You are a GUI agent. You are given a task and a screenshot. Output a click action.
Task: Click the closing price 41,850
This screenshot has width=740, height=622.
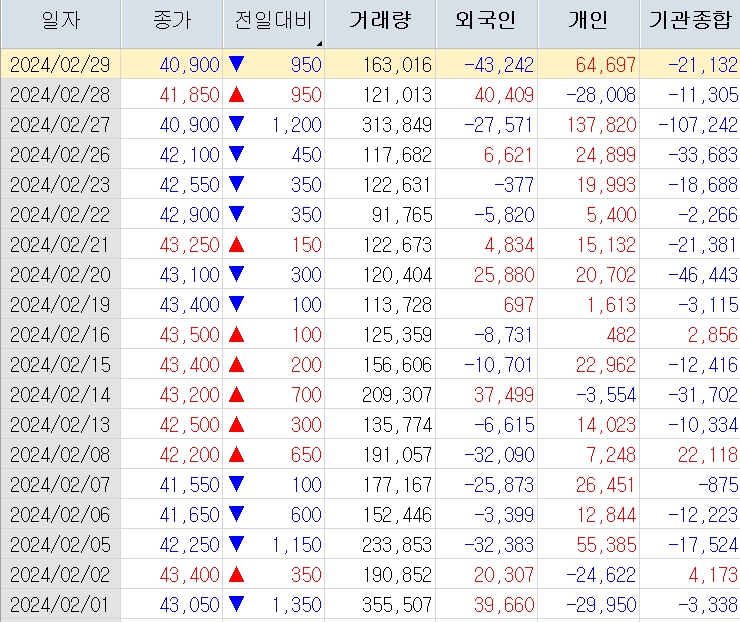[190, 95]
